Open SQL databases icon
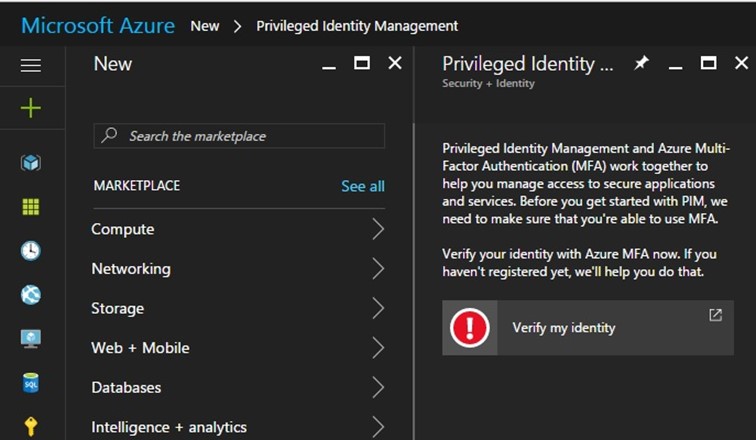This screenshot has width=756, height=440. (x=30, y=383)
